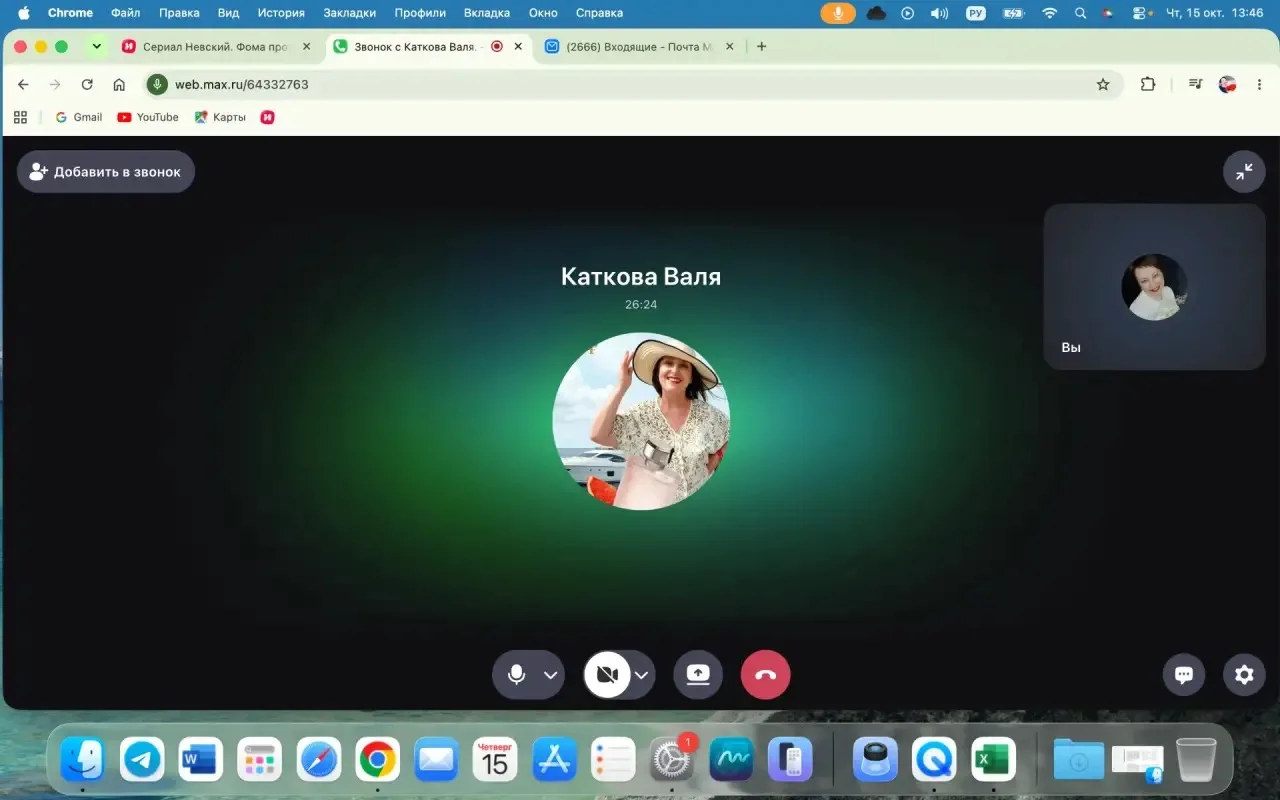The width and height of the screenshot is (1280, 800).
Task: Switch to the Входящие Почта tab
Action: (x=640, y=47)
